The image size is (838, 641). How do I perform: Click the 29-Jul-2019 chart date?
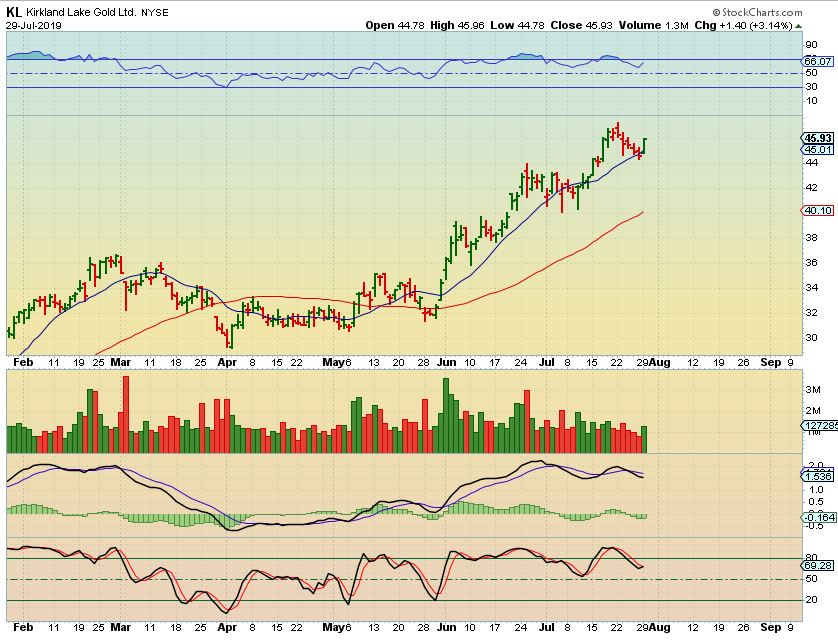point(34,25)
